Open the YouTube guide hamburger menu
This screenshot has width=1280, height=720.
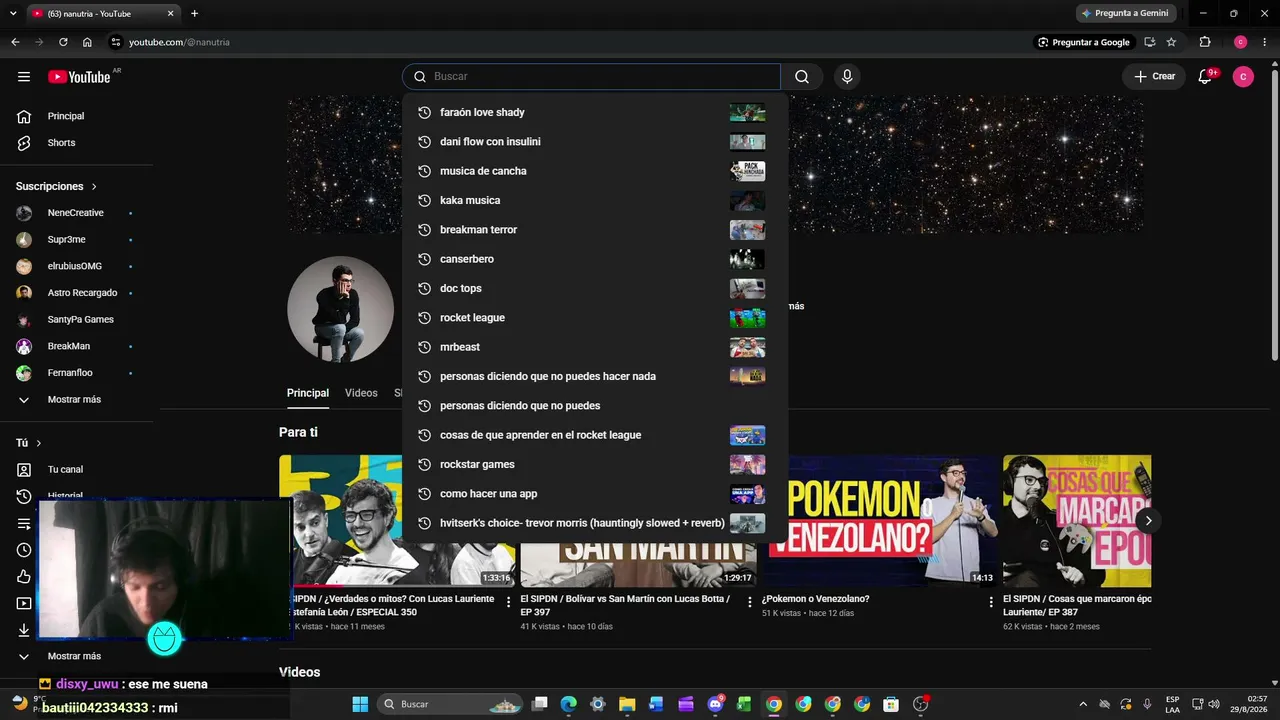[24, 77]
